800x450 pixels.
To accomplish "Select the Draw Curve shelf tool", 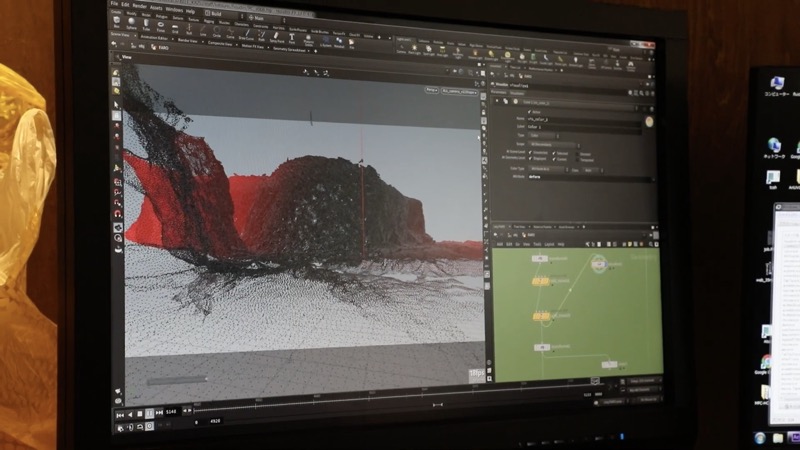I will coord(246,35).
